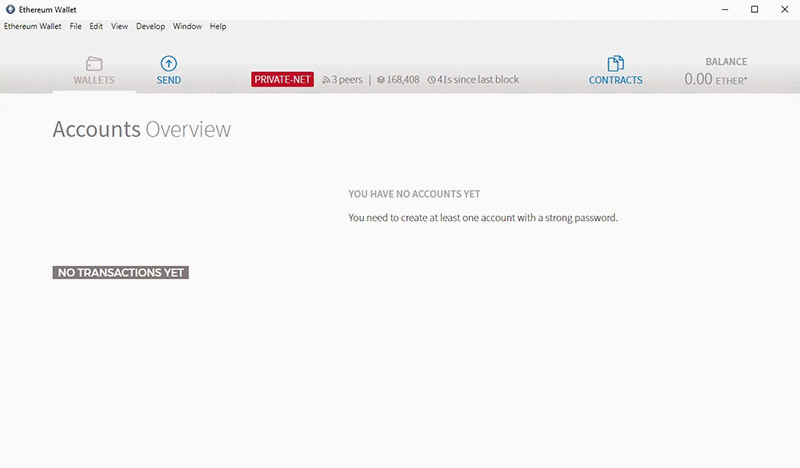This screenshot has height=468, width=800.
Task: Click the block number cube icon
Action: (381, 80)
